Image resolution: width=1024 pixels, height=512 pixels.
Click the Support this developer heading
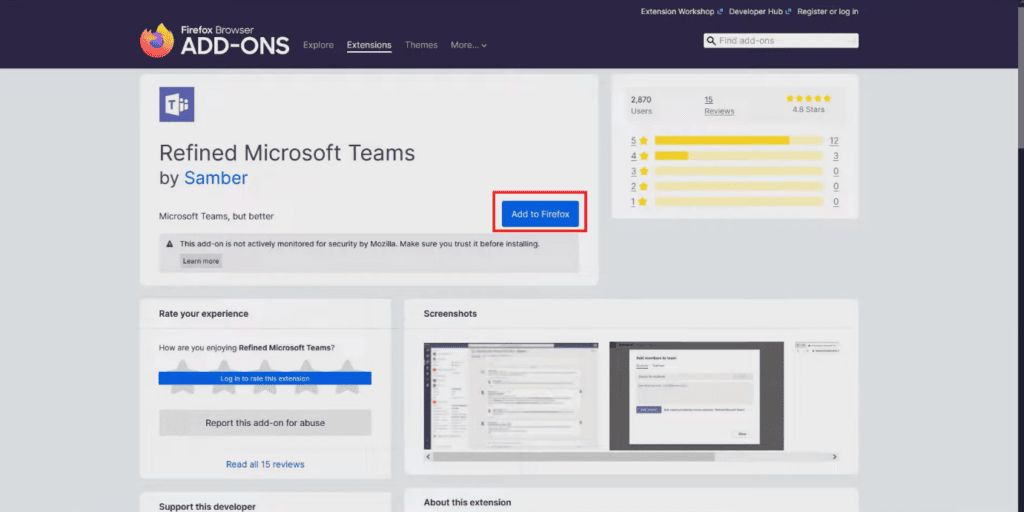click(207, 506)
